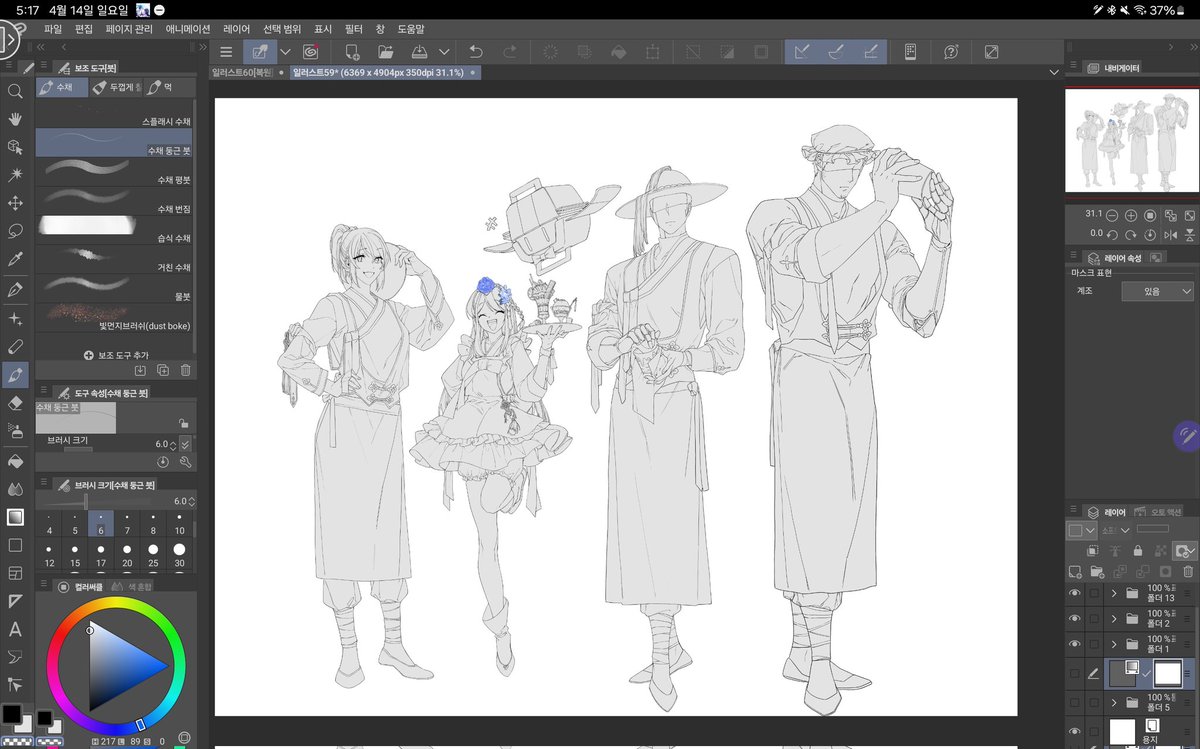Switch to the 오토 액션 tab
1200x749 pixels.
[x=1158, y=511]
